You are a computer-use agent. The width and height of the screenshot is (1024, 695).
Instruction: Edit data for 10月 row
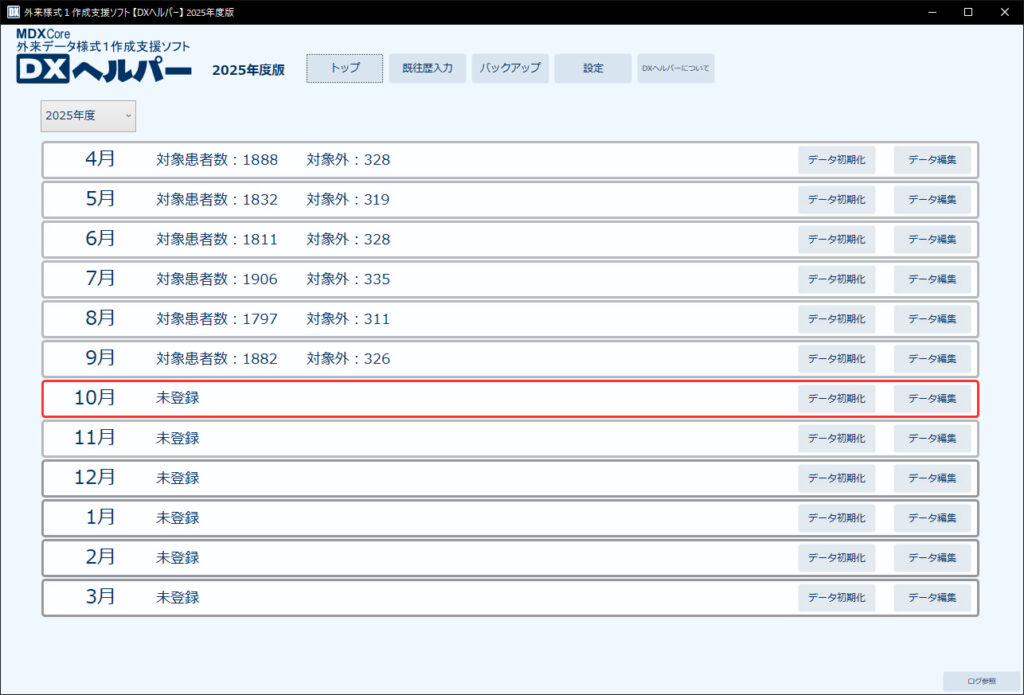[932, 399]
